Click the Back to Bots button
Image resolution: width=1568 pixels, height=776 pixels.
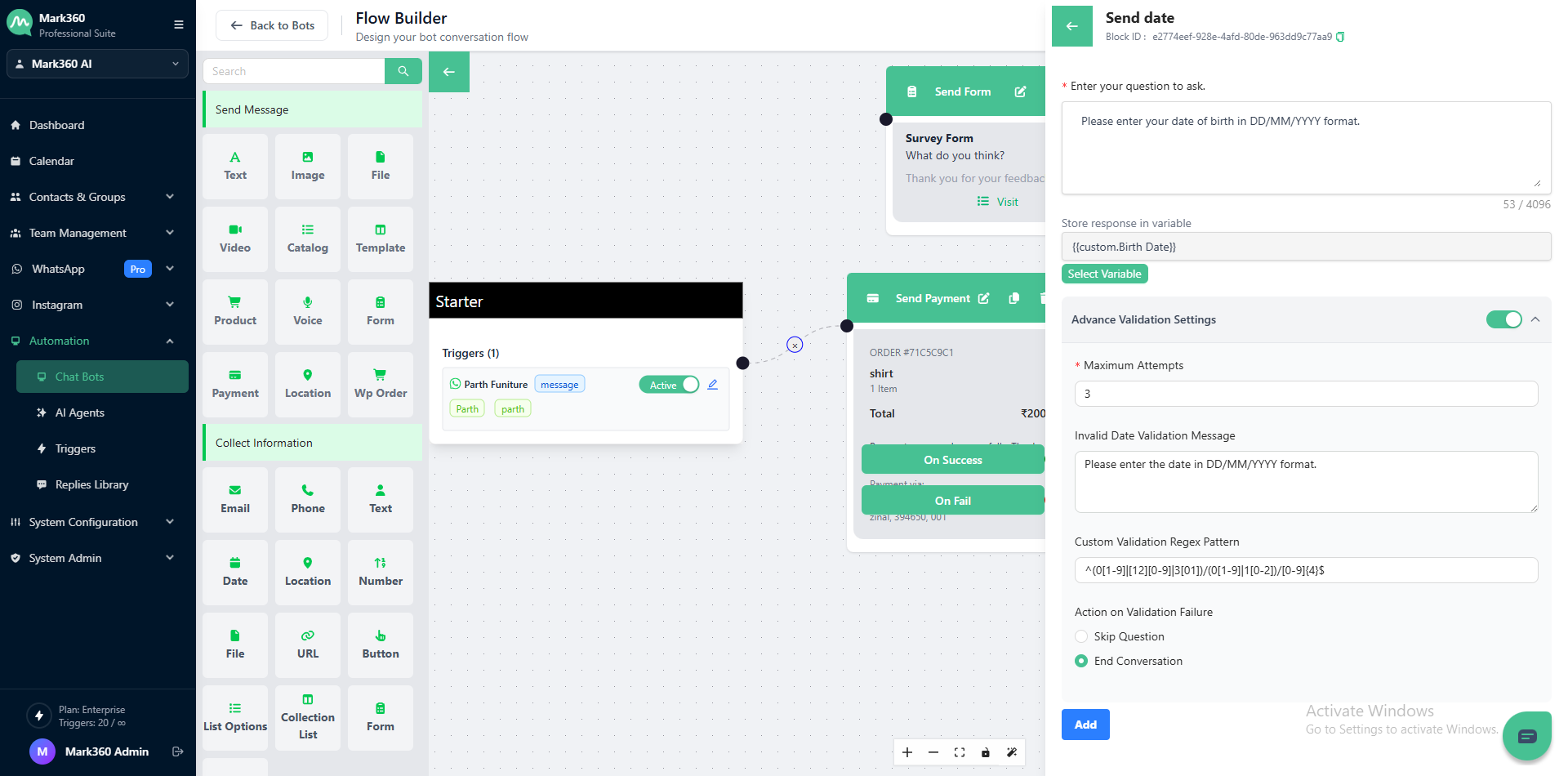[x=272, y=25]
